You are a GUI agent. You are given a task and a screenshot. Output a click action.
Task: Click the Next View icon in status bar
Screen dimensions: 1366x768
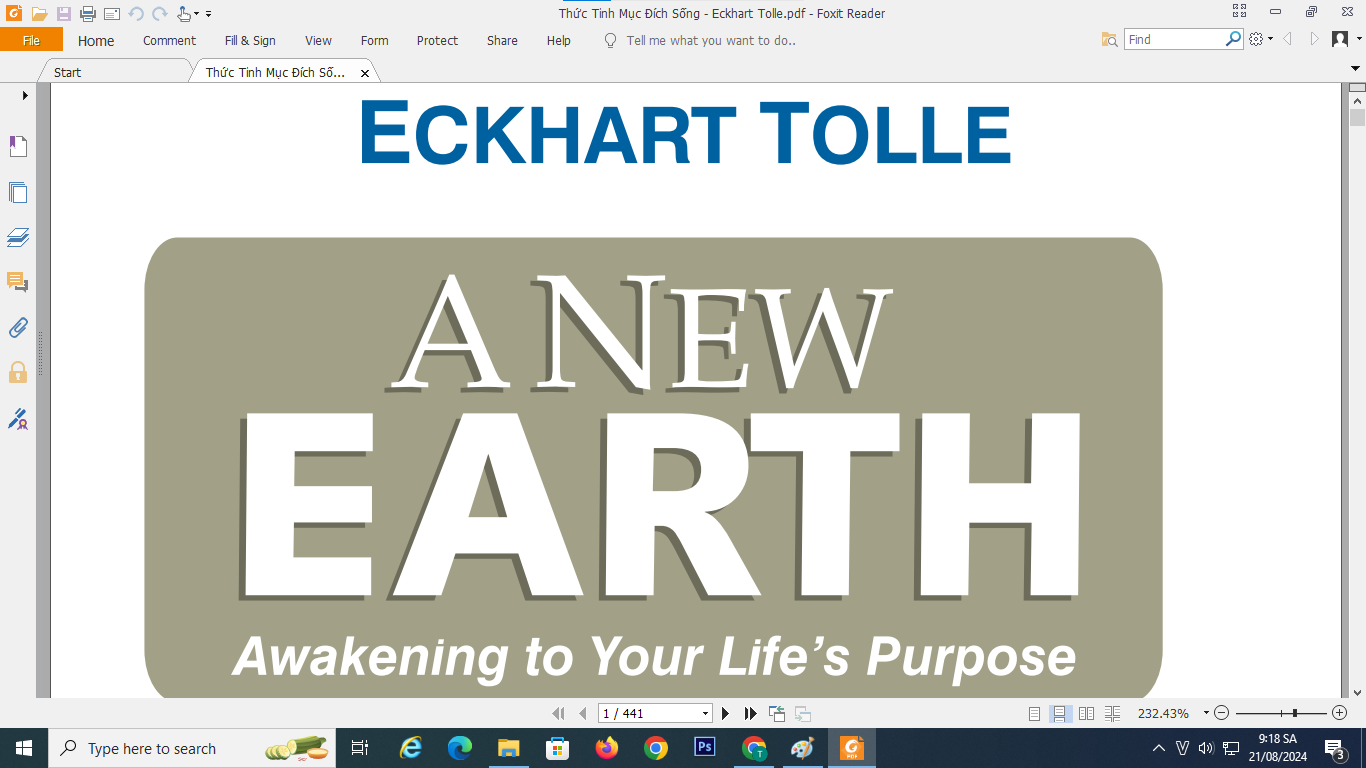click(802, 713)
